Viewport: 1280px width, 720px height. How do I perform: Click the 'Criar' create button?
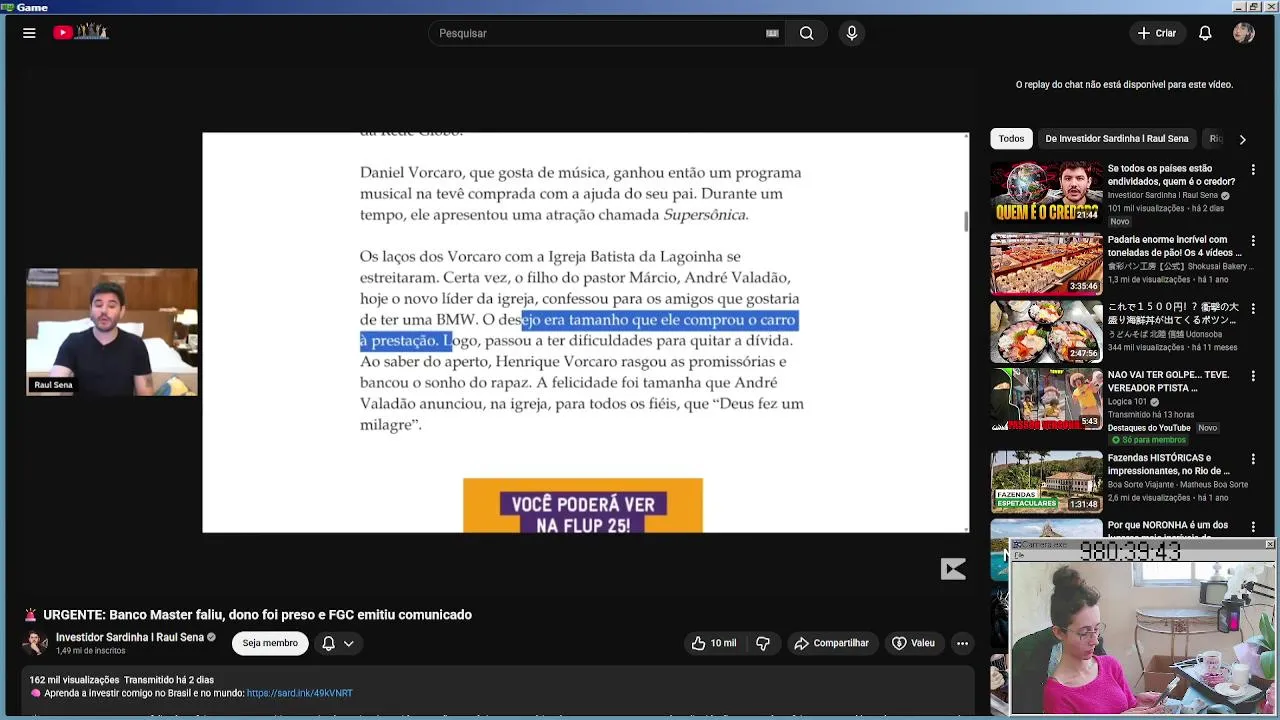point(1157,33)
